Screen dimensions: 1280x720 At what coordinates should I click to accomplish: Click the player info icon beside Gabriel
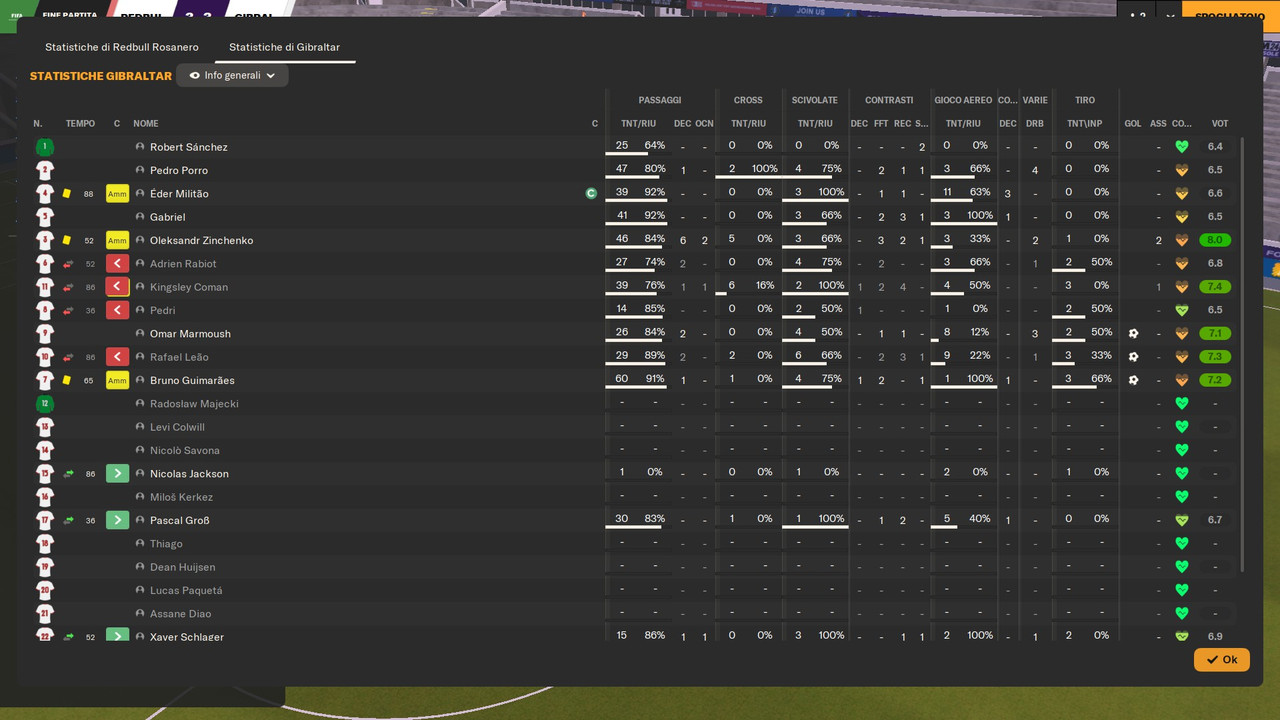140,217
